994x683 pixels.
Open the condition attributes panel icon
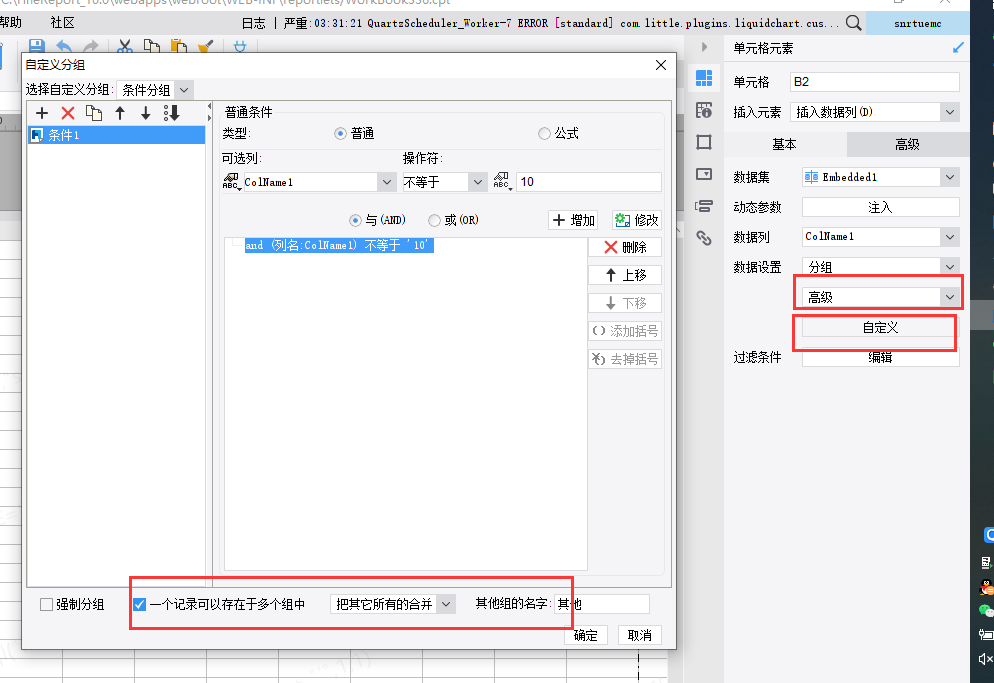[704, 206]
